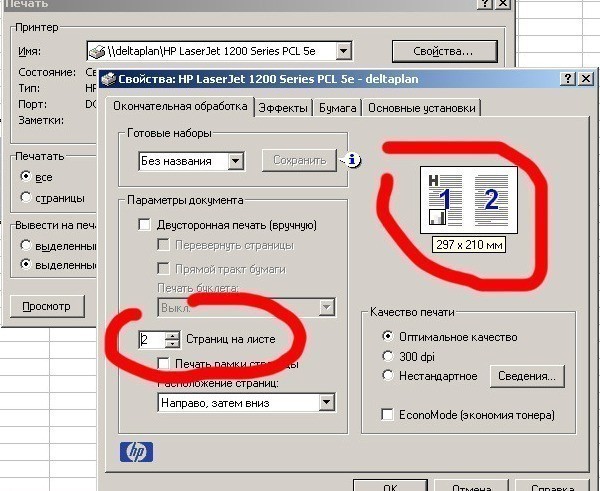Screen dimensions: 600x491
Task: Click the Печать dialog printer icon in name field
Action: pos(97,51)
